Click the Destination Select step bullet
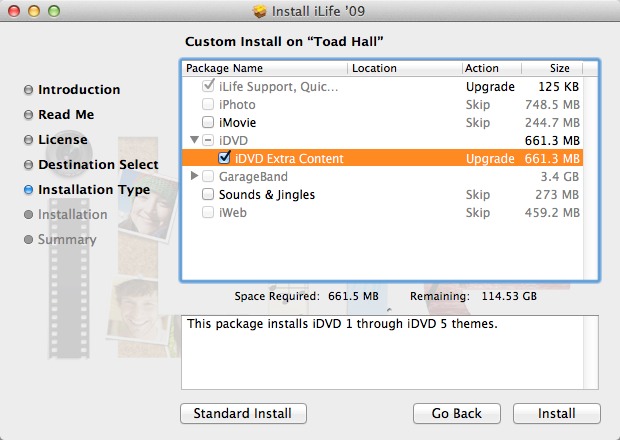This screenshot has width=620, height=440. 29,165
